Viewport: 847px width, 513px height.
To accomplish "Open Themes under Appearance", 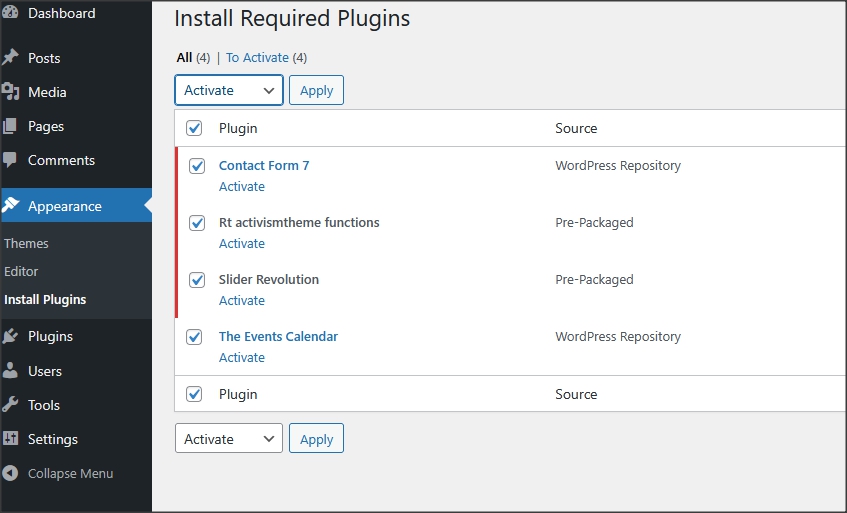I will pyautogui.click(x=26, y=243).
